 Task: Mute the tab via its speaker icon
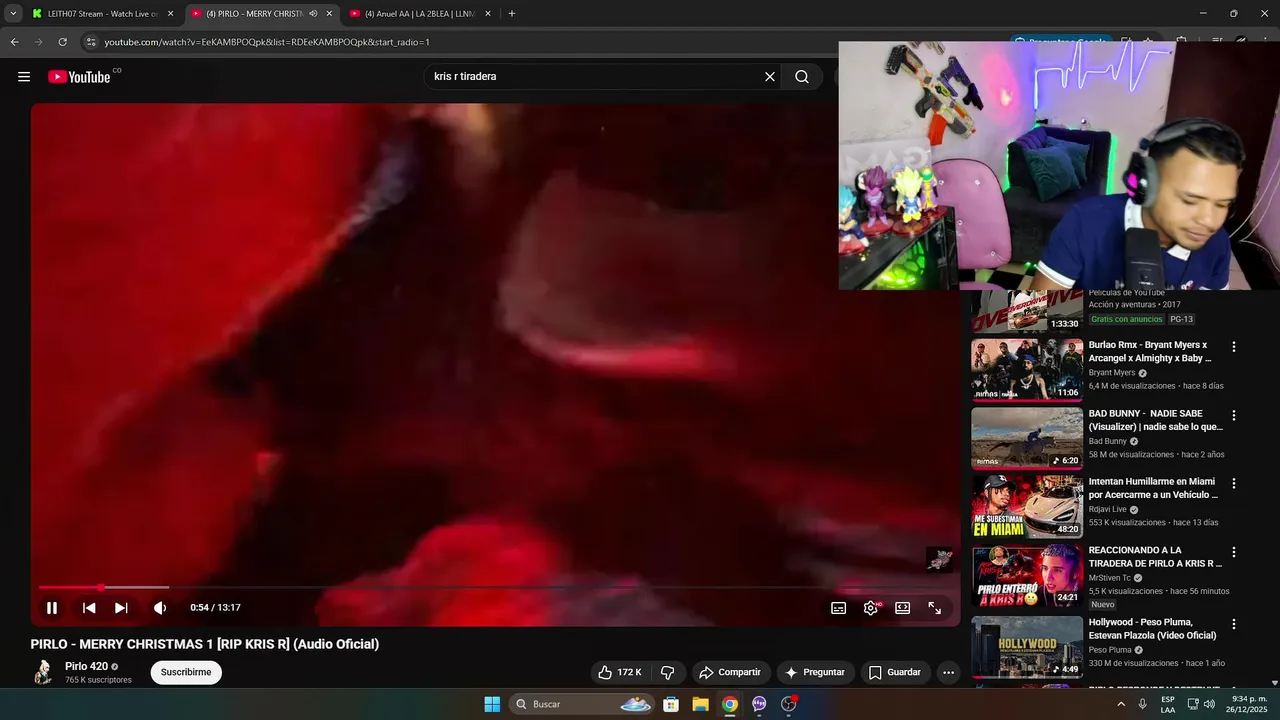click(313, 14)
